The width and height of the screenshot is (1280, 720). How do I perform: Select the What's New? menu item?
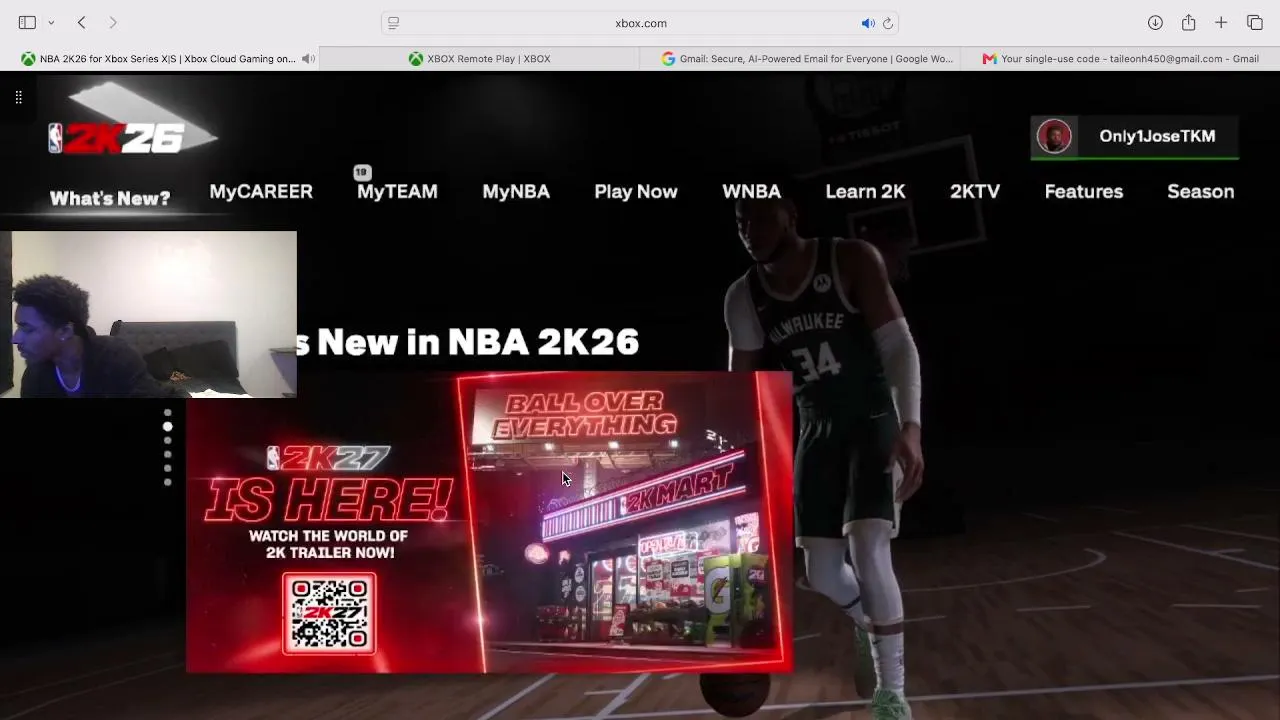click(x=110, y=198)
